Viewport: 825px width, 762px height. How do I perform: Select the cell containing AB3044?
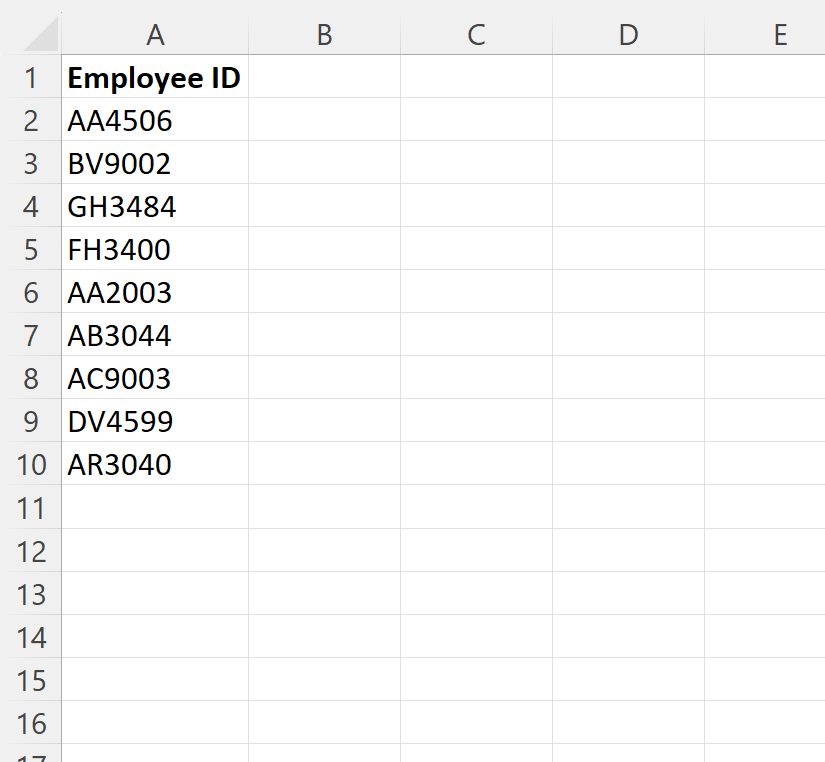point(155,335)
